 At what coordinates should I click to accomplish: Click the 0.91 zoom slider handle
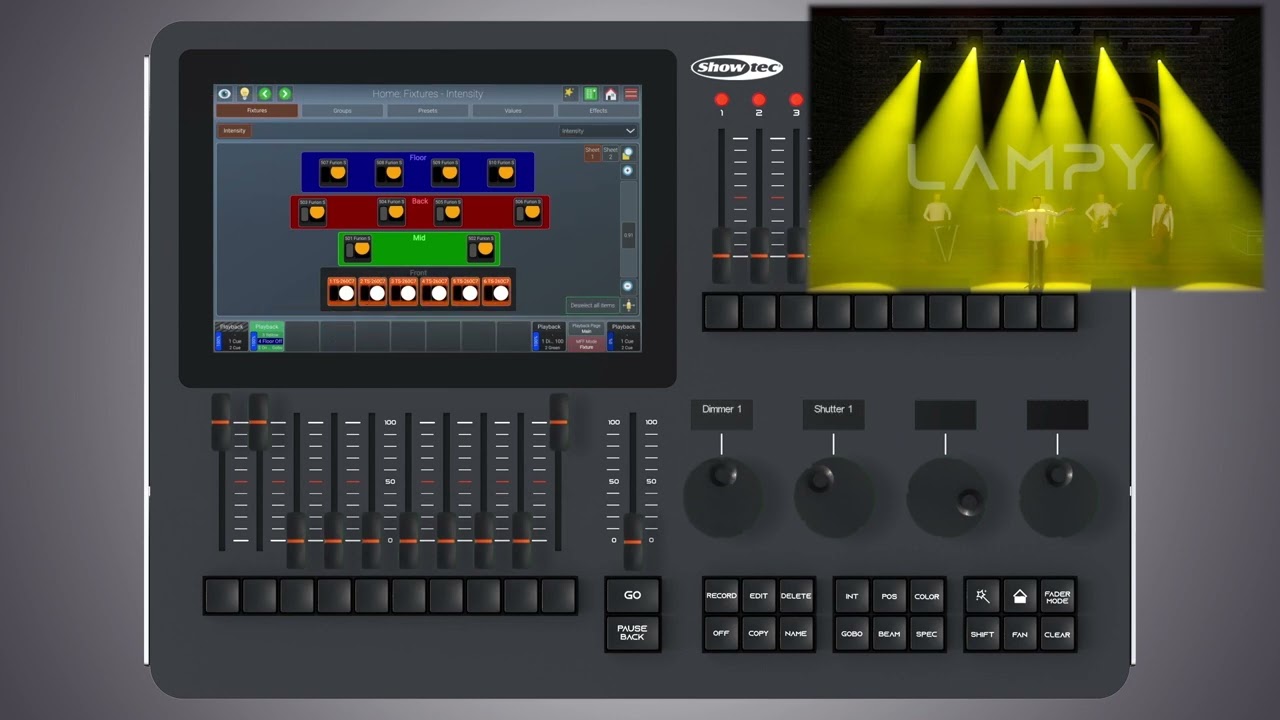pos(628,235)
